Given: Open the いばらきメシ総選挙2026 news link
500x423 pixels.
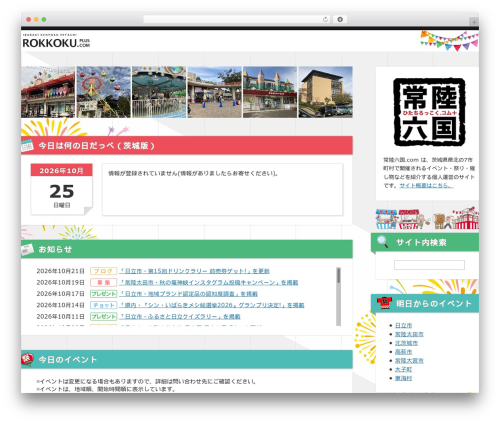Looking at the screenshot, I should (x=212, y=305).
